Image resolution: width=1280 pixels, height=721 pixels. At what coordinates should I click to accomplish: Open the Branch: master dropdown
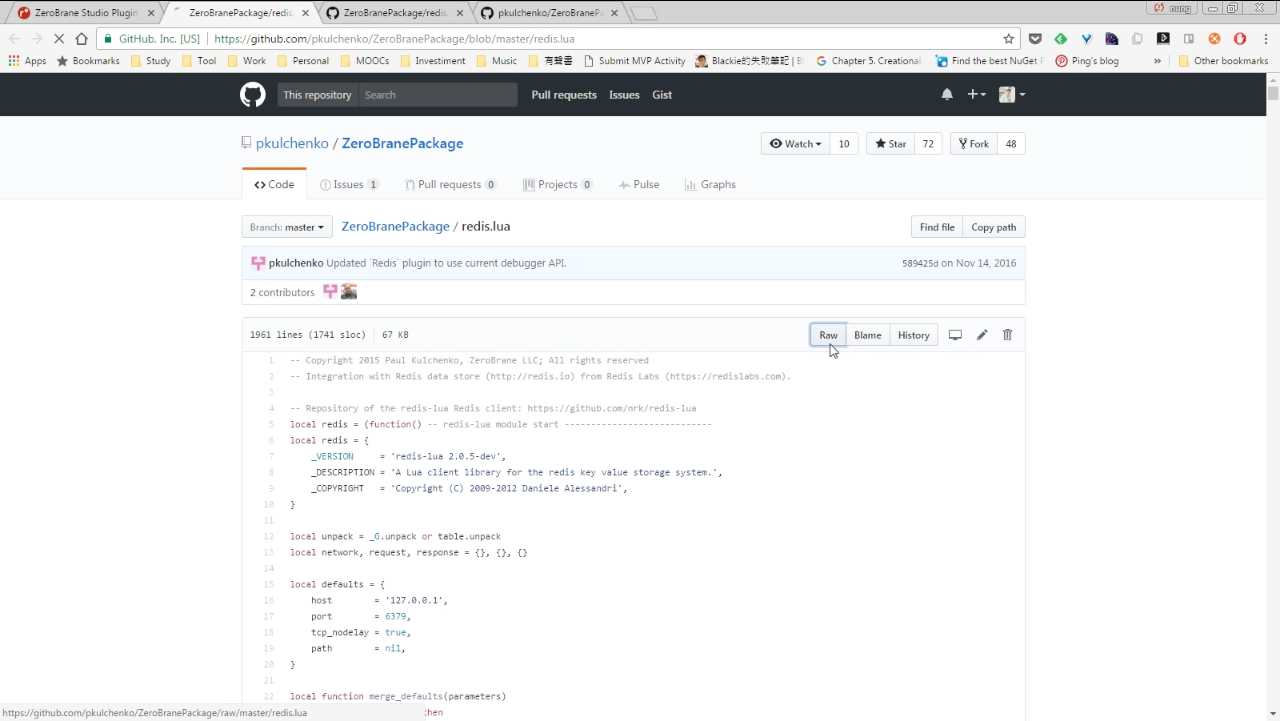[x=287, y=227]
